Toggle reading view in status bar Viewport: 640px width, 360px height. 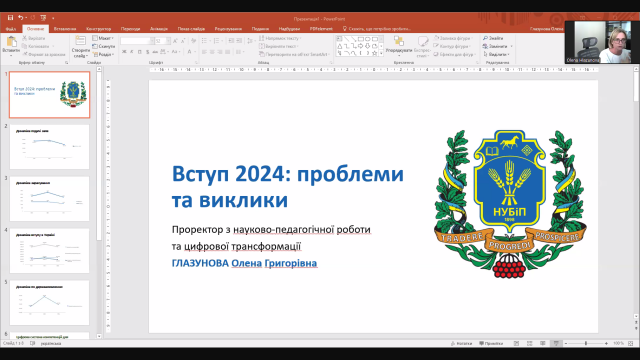[542, 344]
